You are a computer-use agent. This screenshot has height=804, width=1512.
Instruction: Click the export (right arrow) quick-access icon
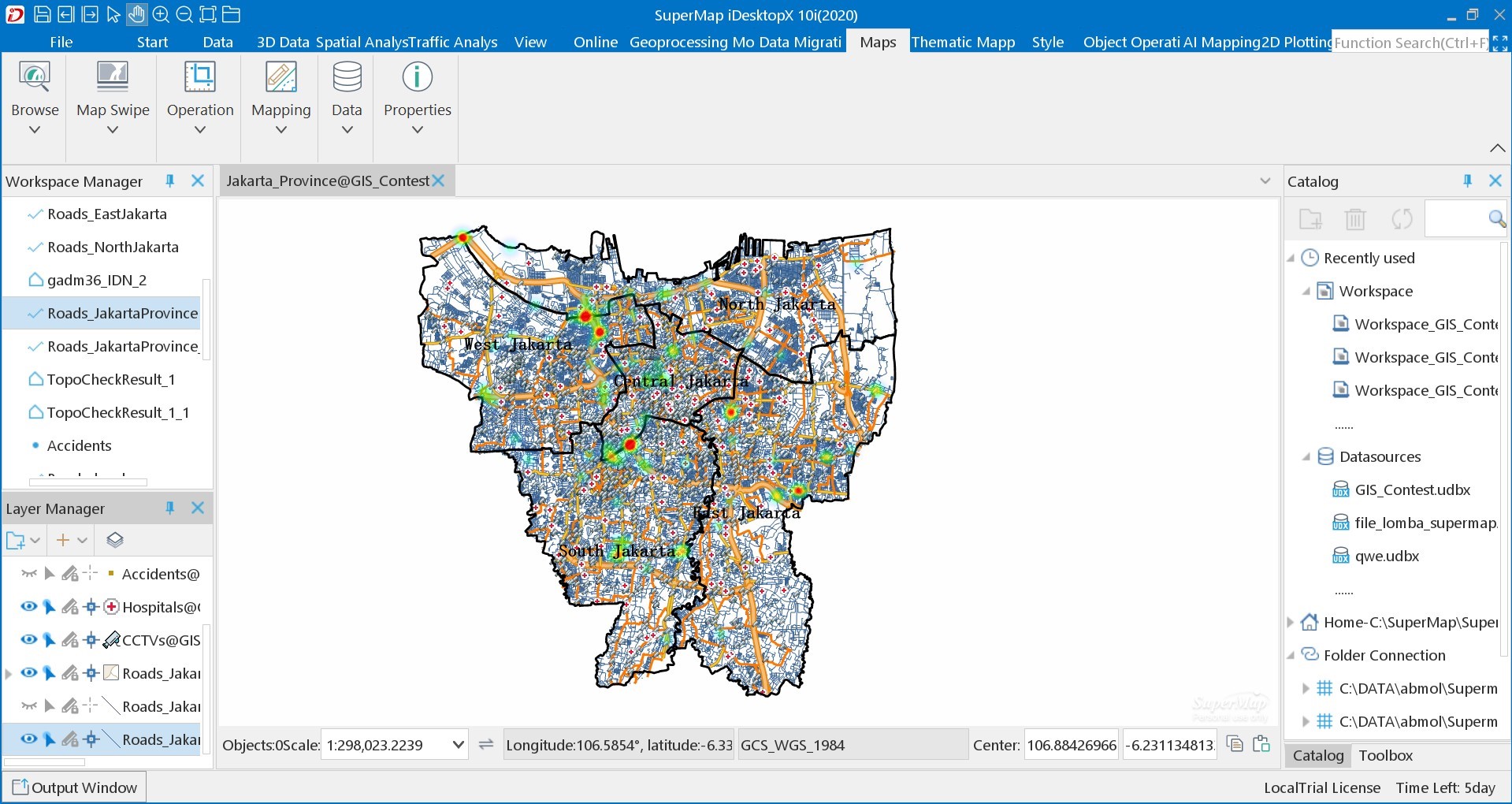pyautogui.click(x=90, y=14)
